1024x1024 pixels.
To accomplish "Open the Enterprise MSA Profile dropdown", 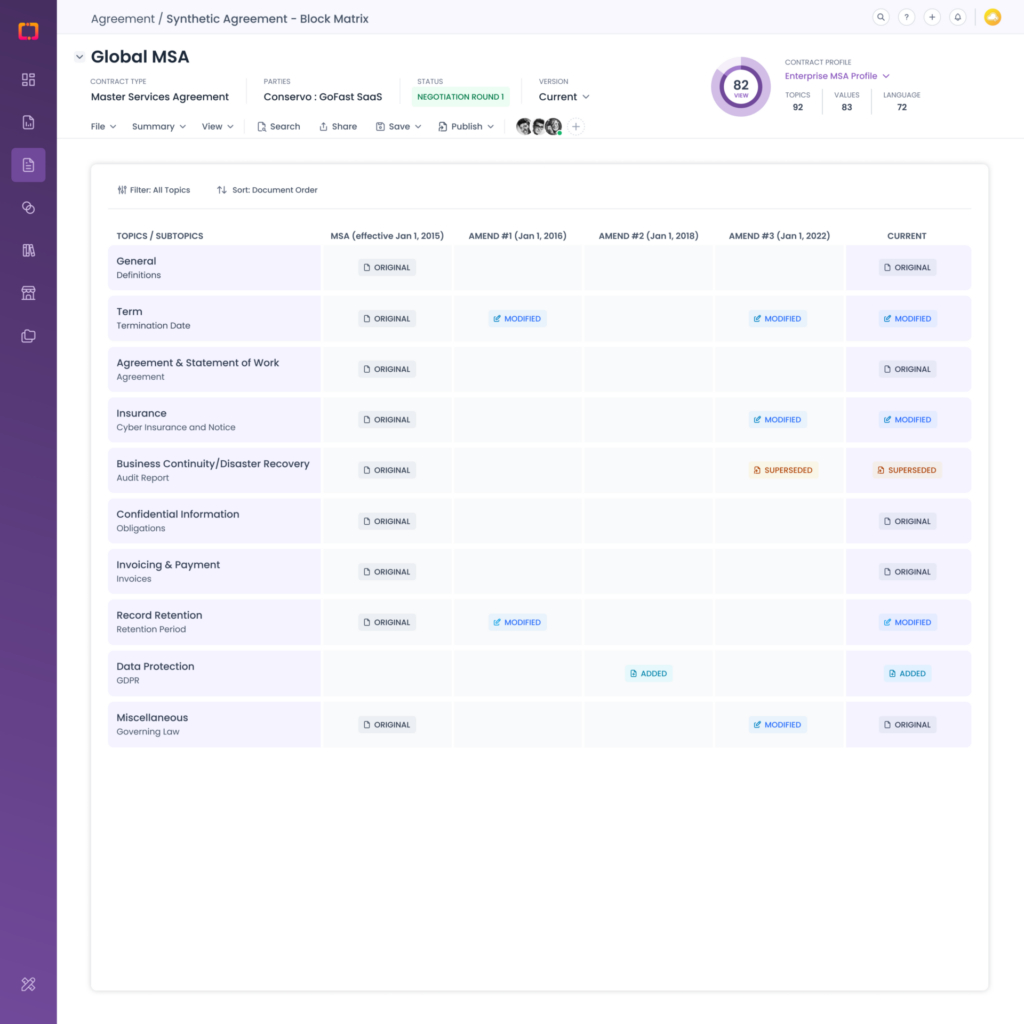I will (x=837, y=75).
